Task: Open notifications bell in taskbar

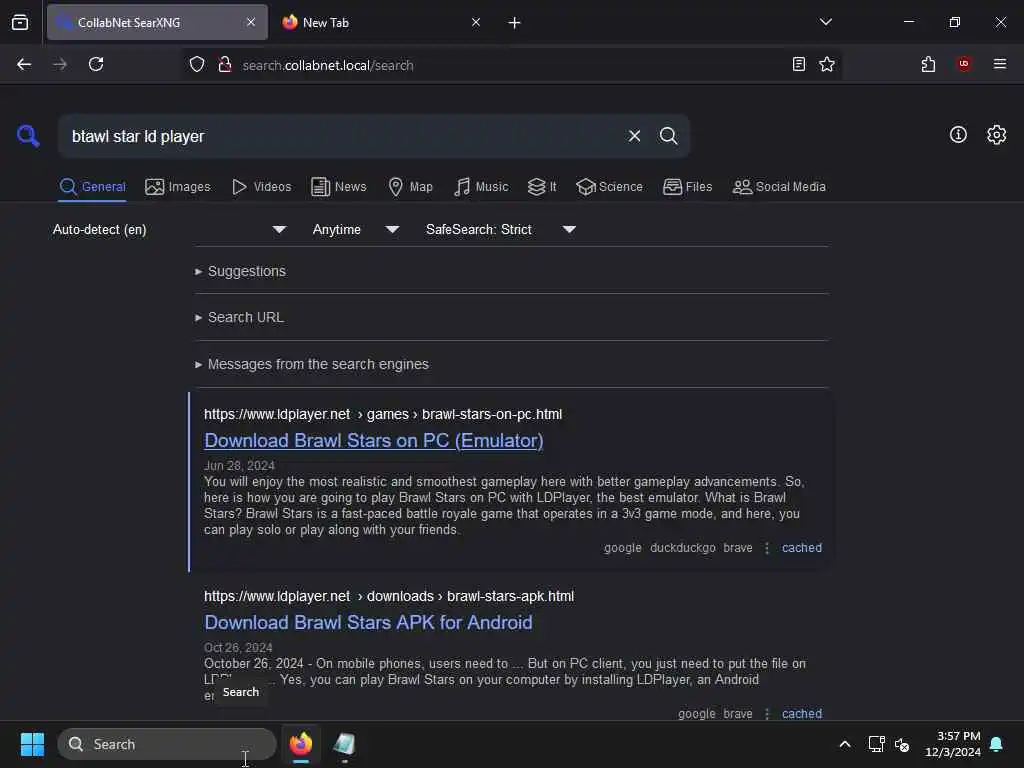Action: (x=996, y=744)
